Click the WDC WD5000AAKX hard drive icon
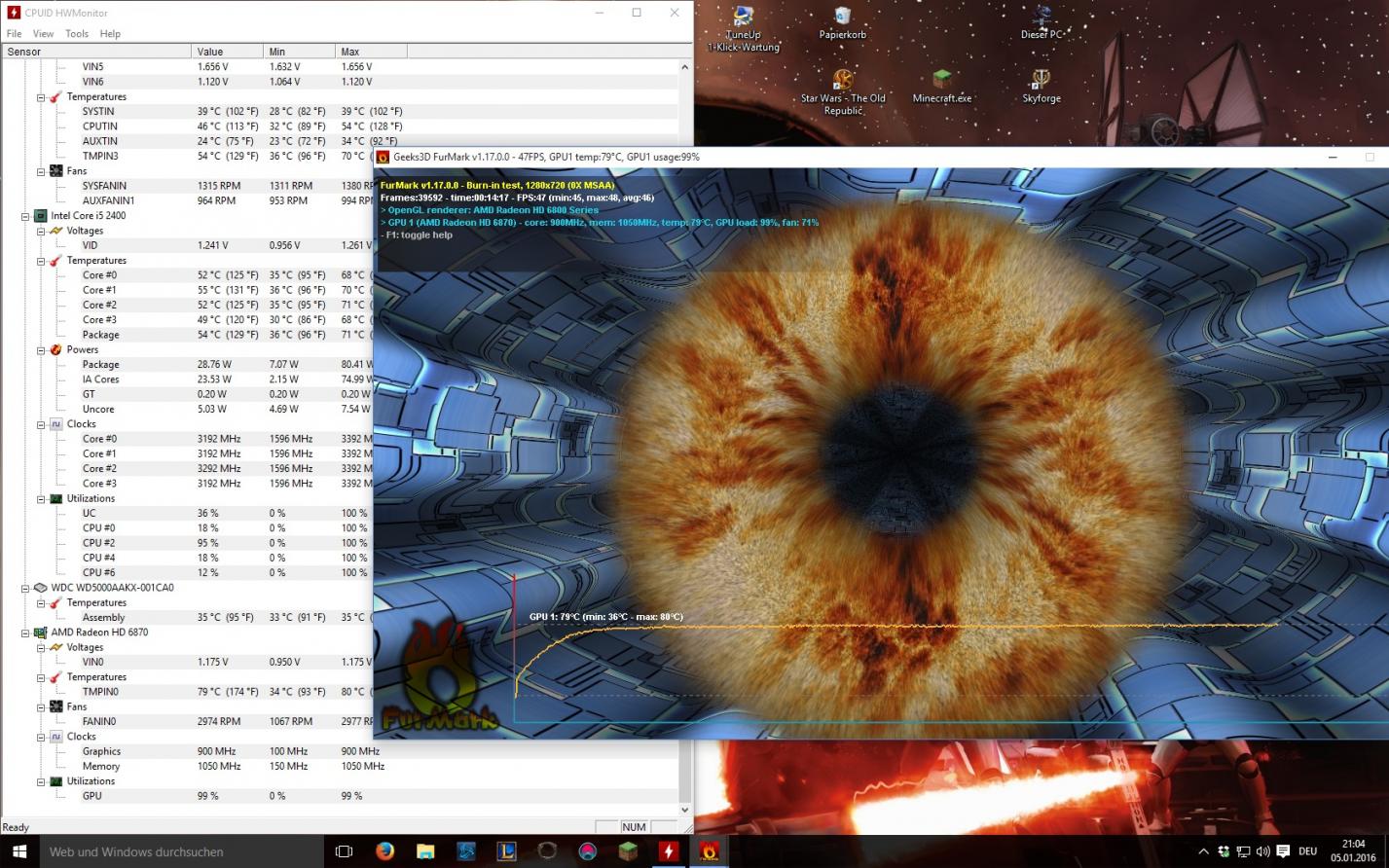Viewport: 1389px width, 868px height. [x=41, y=588]
